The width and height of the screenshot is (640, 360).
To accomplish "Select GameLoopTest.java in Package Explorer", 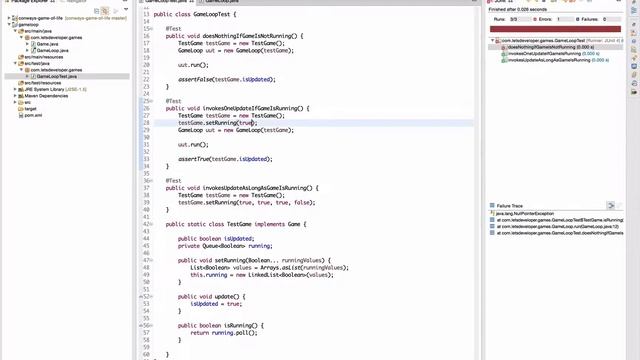I will (x=56, y=76).
